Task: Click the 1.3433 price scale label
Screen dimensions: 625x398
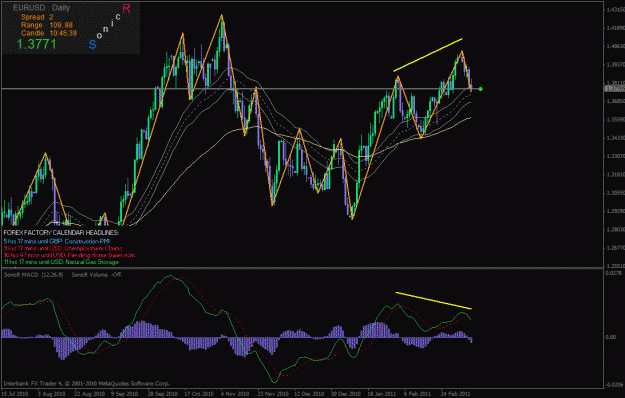Action: 615,138
